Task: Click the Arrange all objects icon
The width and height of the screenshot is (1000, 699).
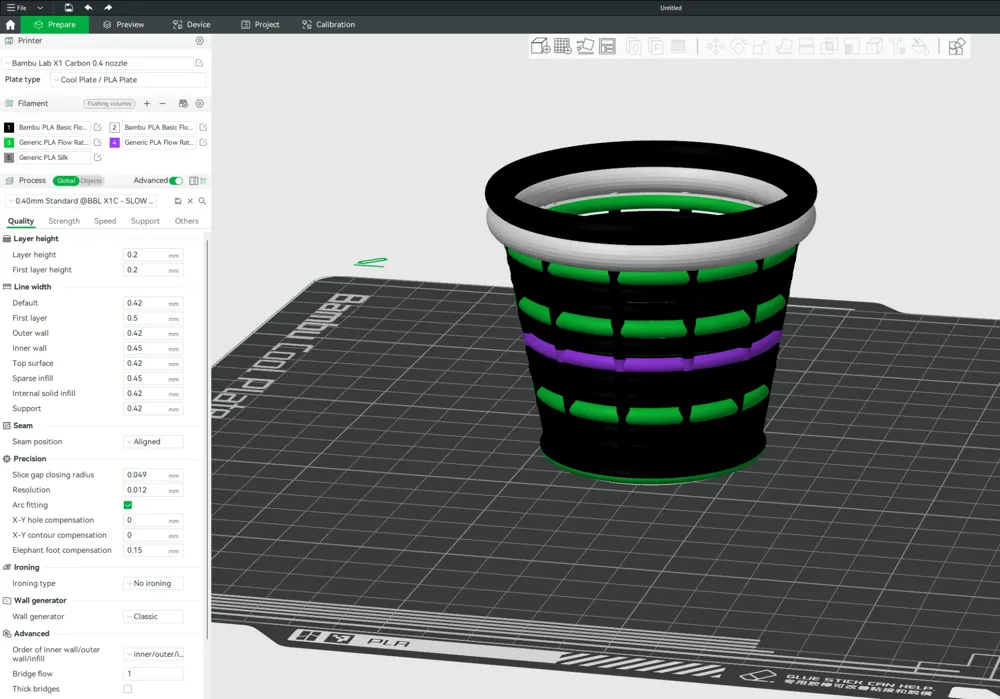Action: pyautogui.click(x=607, y=47)
